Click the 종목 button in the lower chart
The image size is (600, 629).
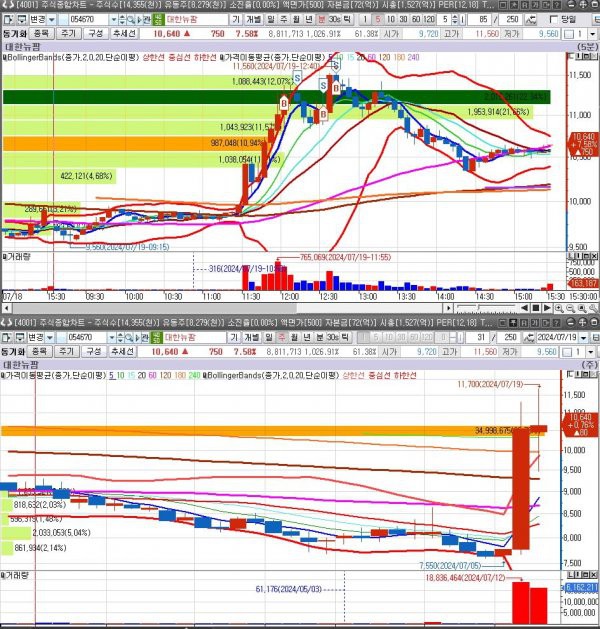[39, 351]
